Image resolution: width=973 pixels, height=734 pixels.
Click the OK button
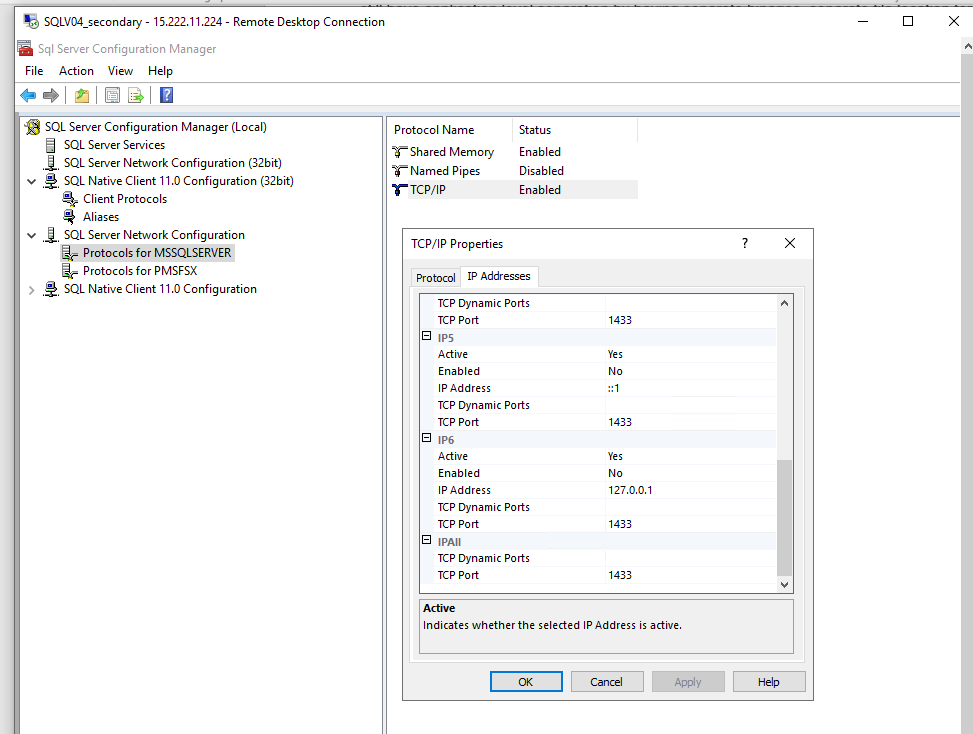pyautogui.click(x=526, y=681)
